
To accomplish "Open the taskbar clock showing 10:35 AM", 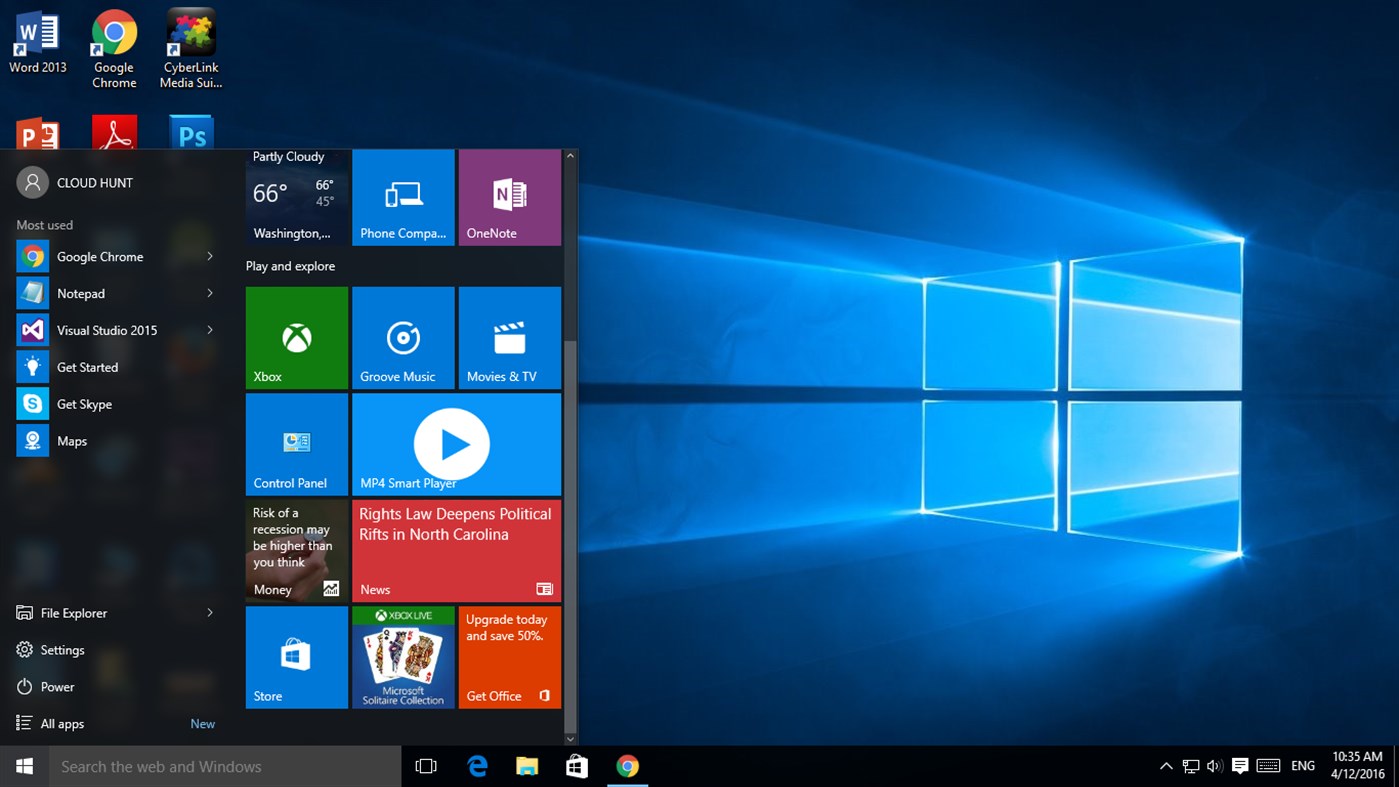I will coord(1357,766).
